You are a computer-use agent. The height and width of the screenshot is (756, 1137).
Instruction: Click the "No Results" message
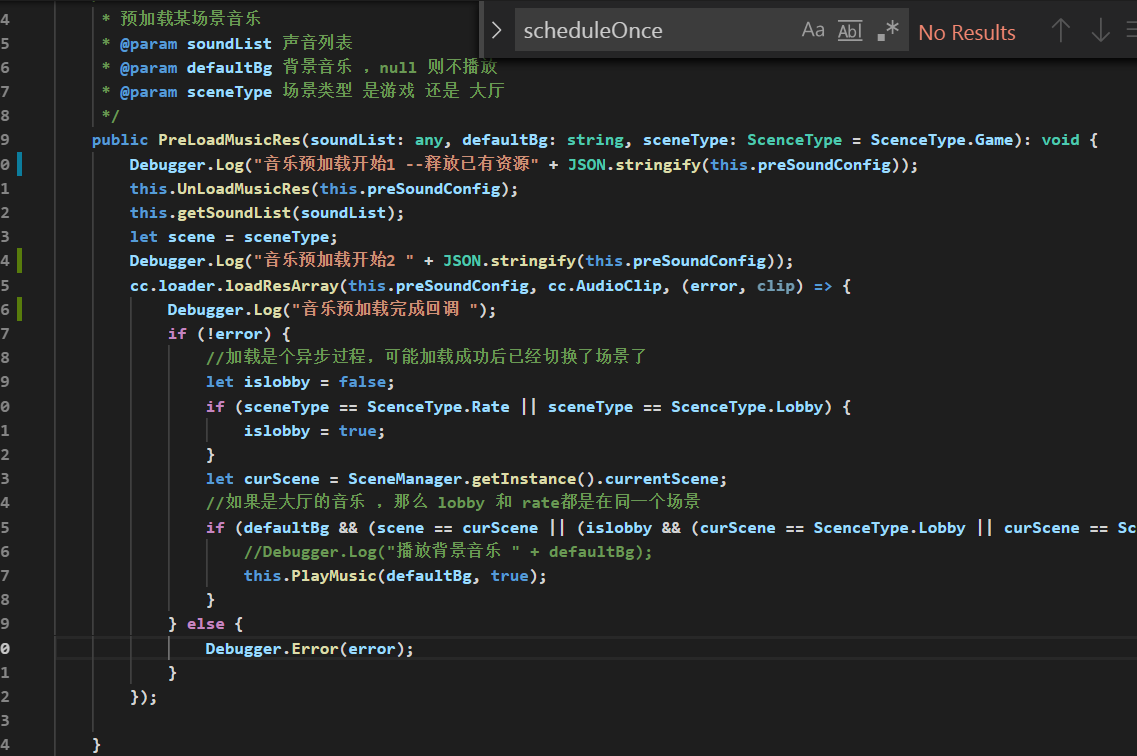[967, 33]
